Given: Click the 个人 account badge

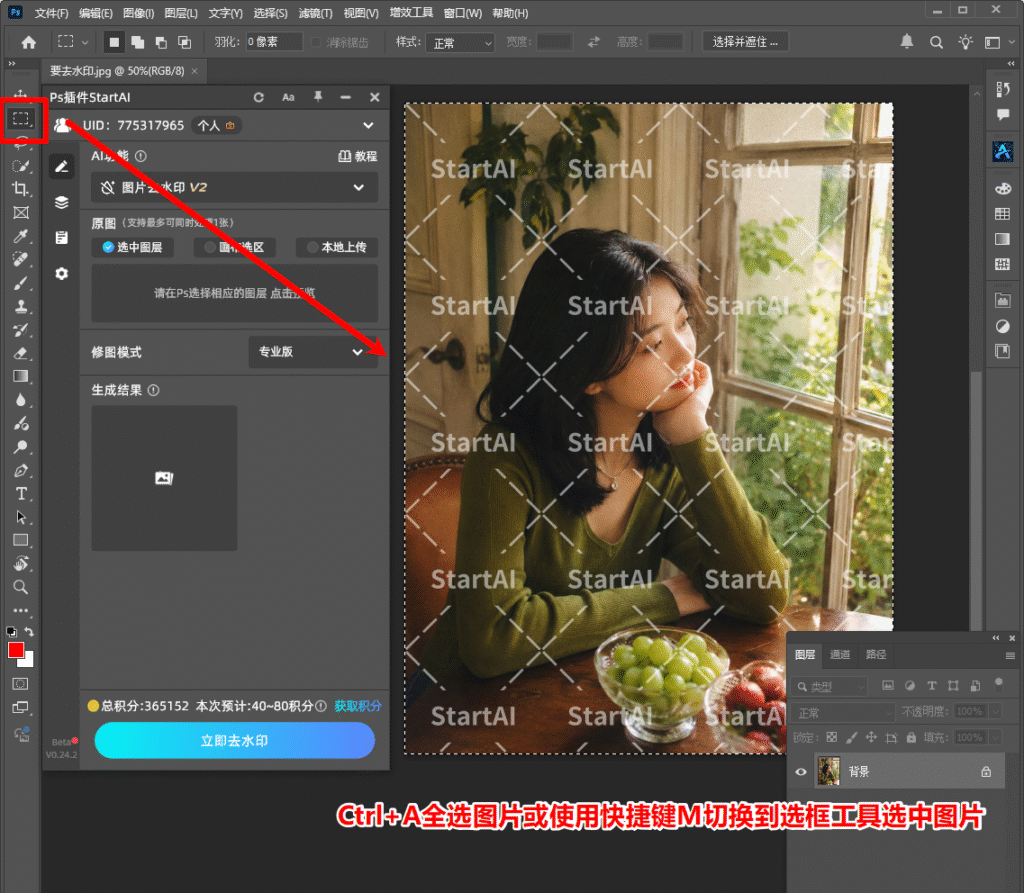Looking at the screenshot, I should [x=216, y=125].
